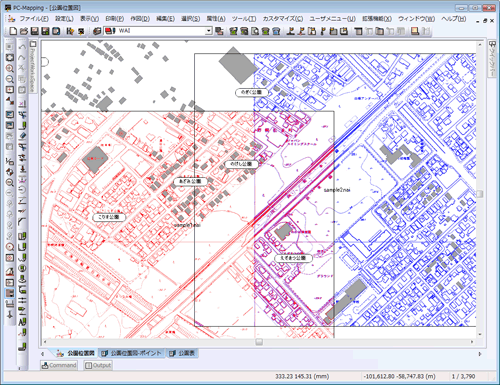Click the vertical scrollbar thumb of the map

[x=480, y=194]
